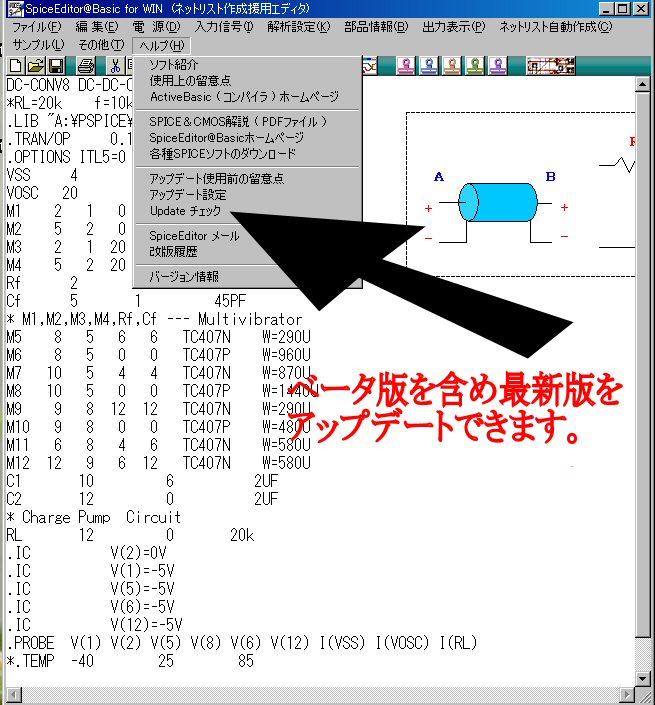Click the 'RL 12 0 20k' line
The width and height of the screenshot is (655, 705).
(x=130, y=535)
